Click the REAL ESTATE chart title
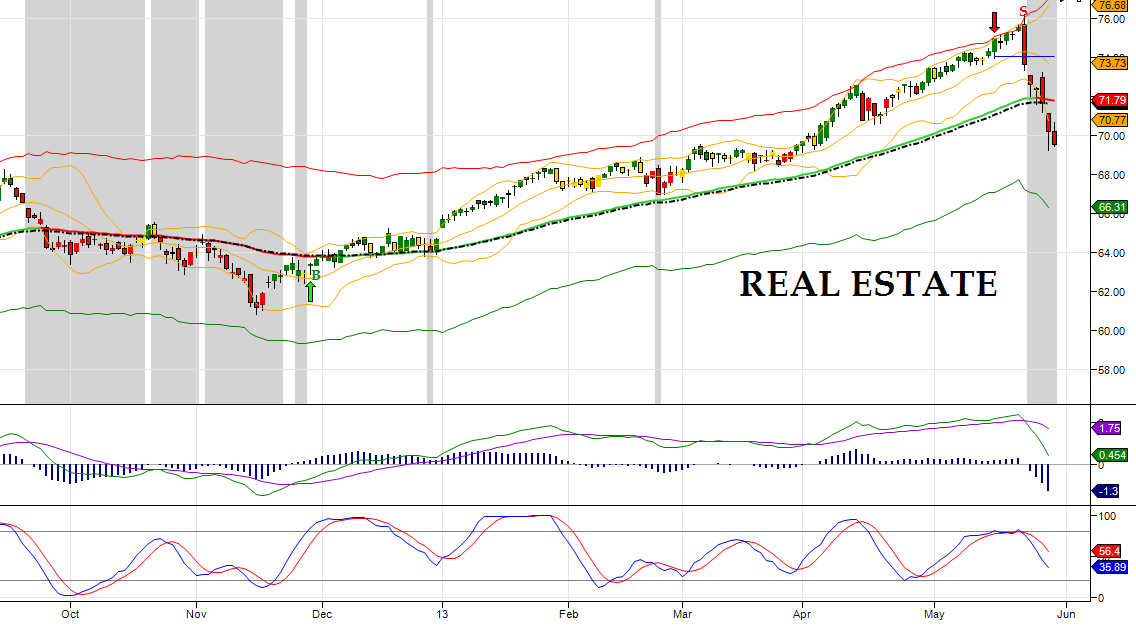This screenshot has height=627, width=1136. 868,284
